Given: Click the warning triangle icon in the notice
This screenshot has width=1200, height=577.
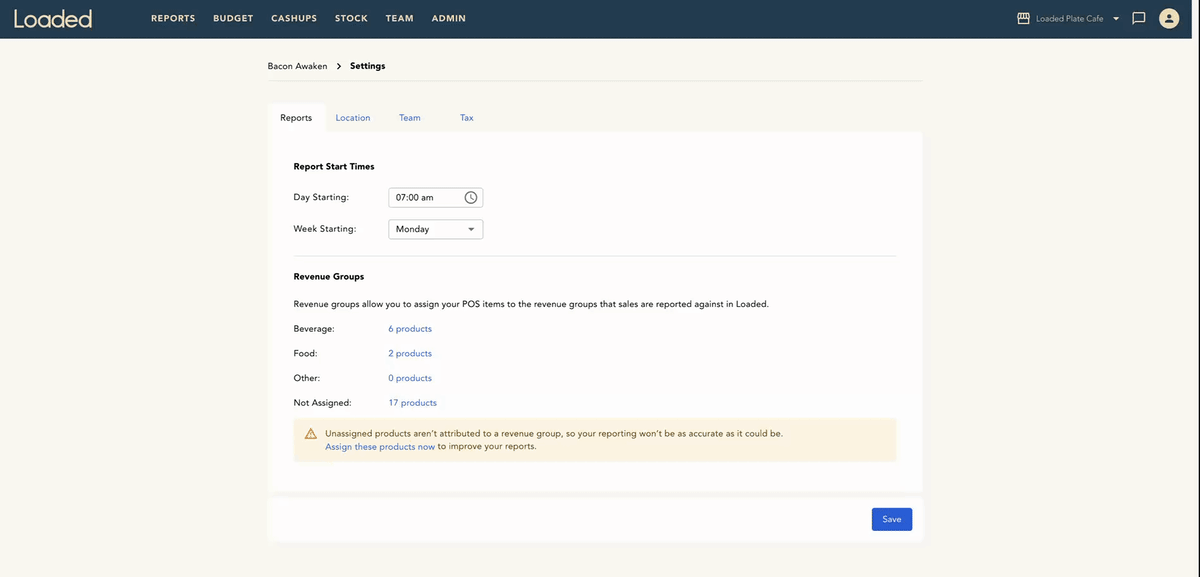Looking at the screenshot, I should coord(311,434).
